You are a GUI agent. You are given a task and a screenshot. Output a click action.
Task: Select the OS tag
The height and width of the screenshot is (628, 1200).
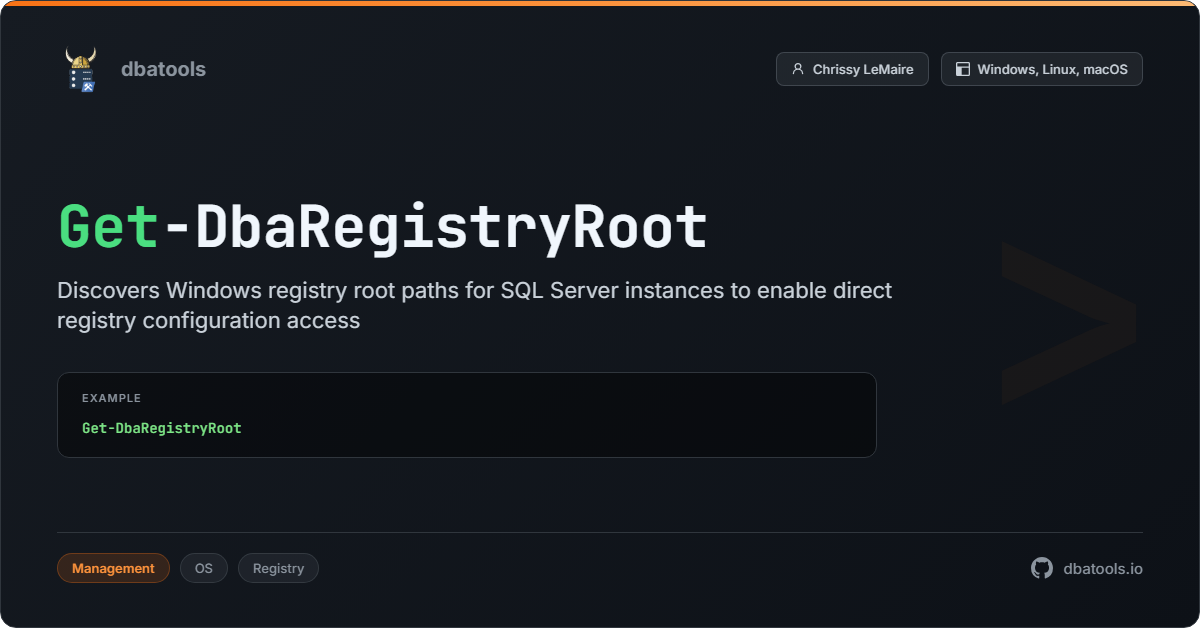coord(204,568)
